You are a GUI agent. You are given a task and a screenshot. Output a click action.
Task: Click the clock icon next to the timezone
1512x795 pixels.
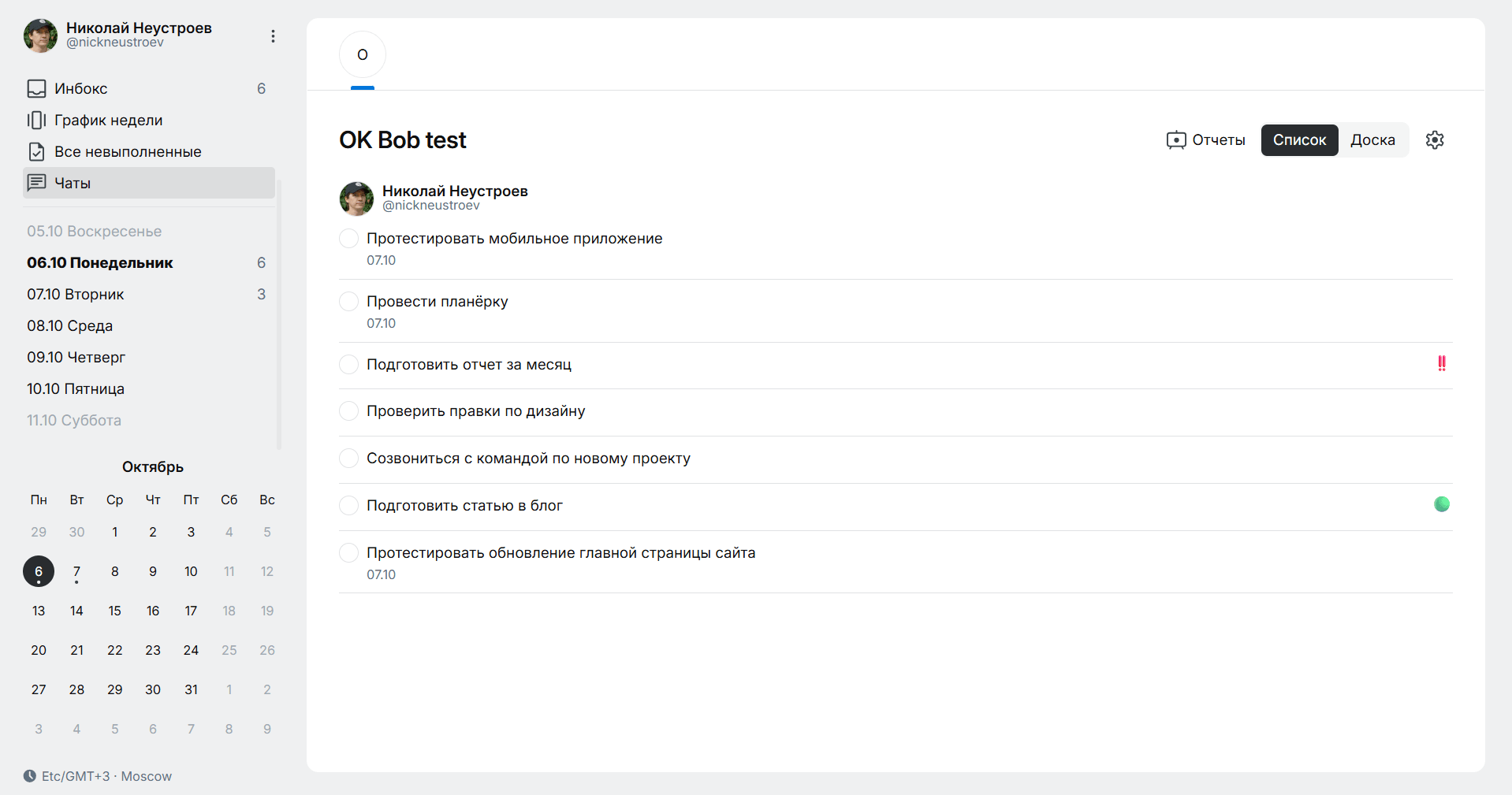(x=30, y=776)
